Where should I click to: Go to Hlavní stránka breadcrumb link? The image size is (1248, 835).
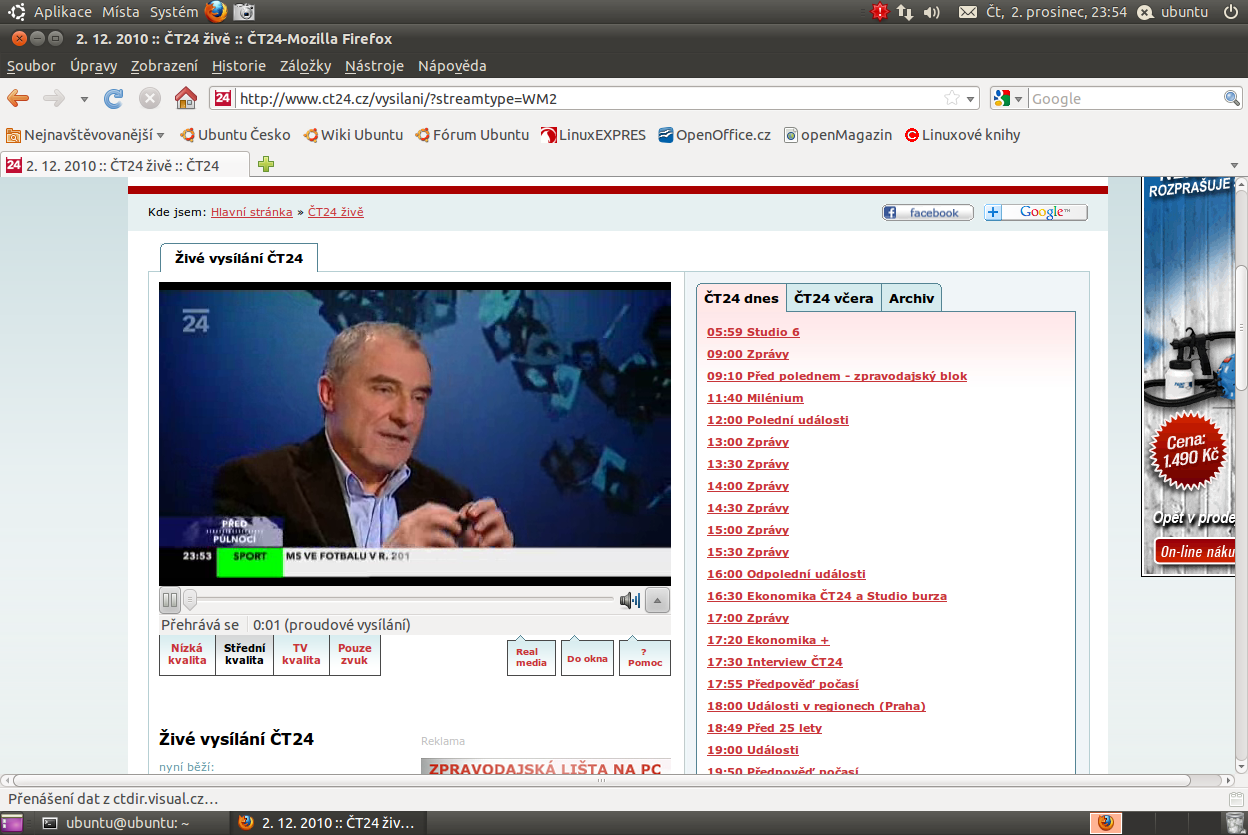click(x=252, y=212)
